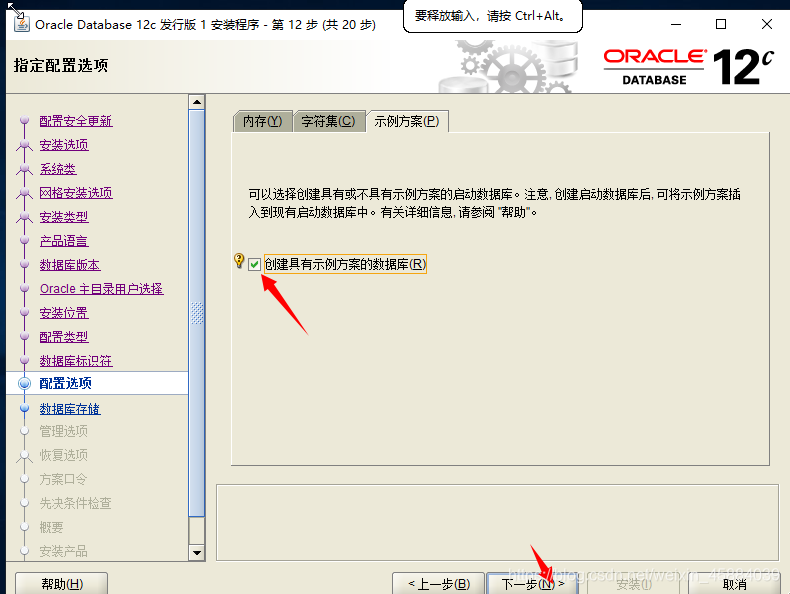The height and width of the screenshot is (594, 790).
Task: Minimize the installer window
Action: click(676, 24)
